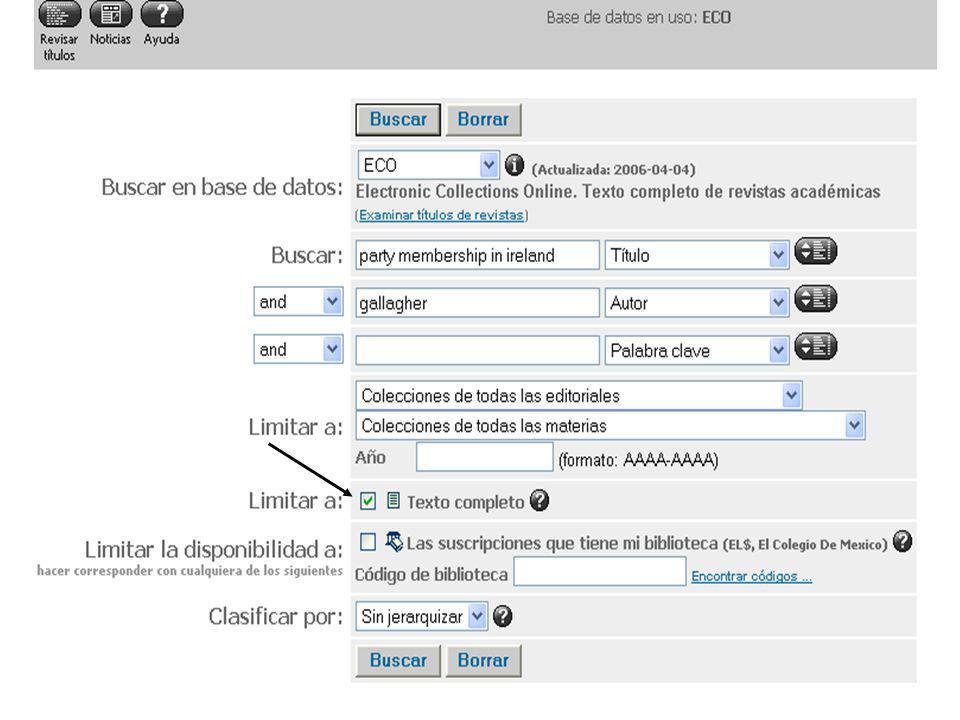
Task: Open index browser icon beside Título field
Action: pyautogui.click(x=816, y=252)
